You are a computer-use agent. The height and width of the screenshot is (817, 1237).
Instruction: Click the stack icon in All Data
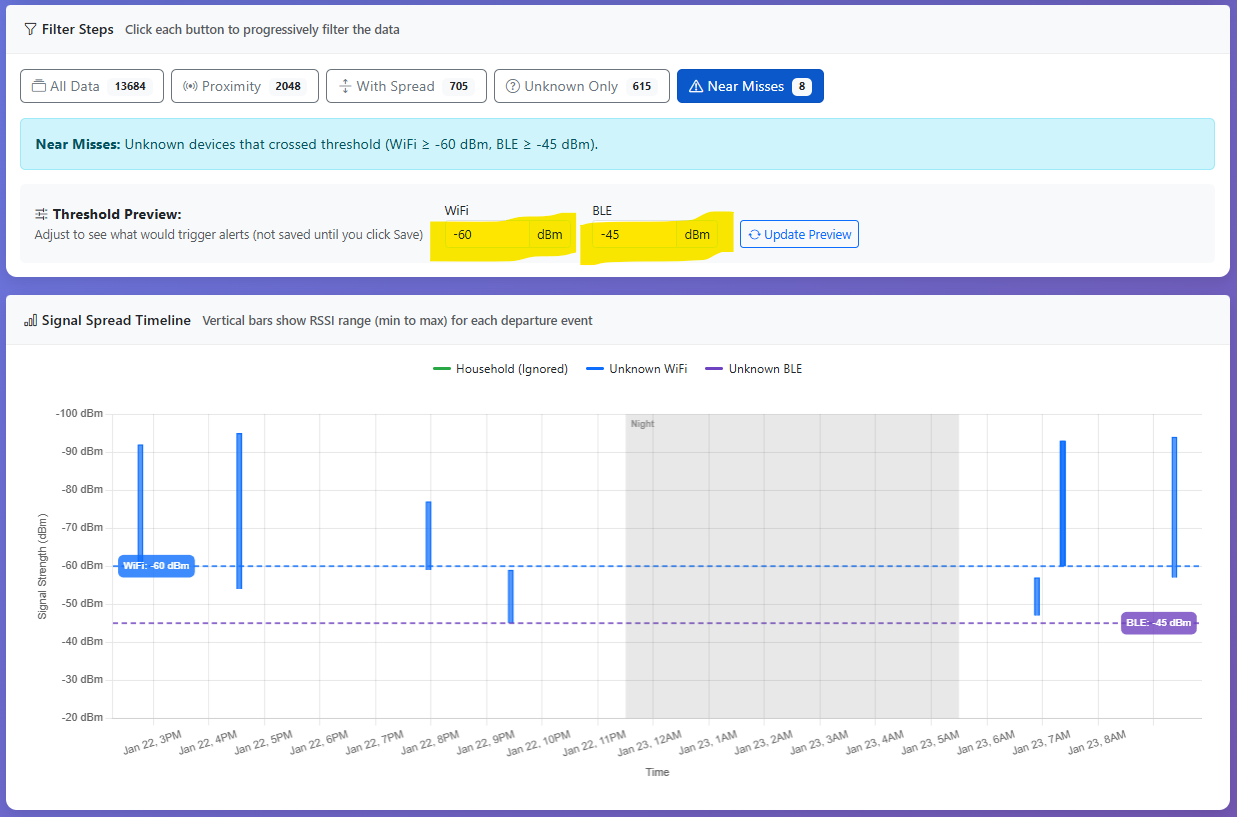(39, 86)
